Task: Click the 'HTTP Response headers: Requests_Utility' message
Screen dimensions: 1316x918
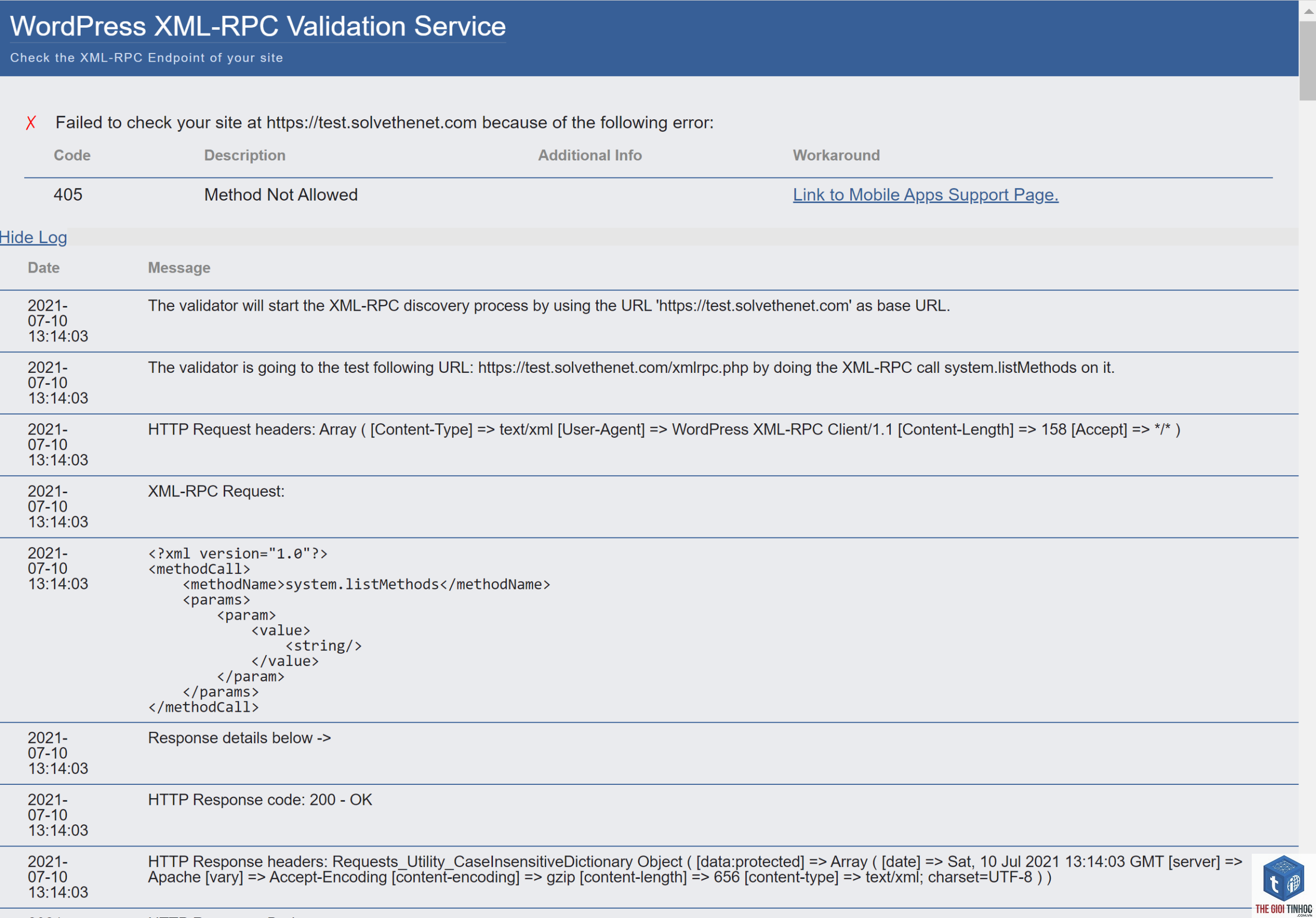Action: click(695, 870)
